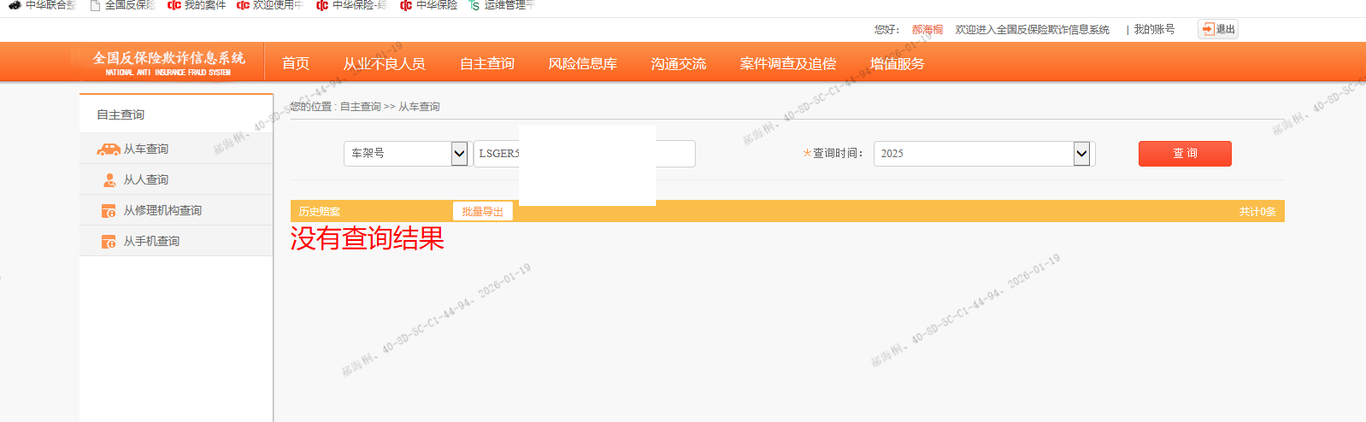Open the 我的账号 account link
The image size is (1366, 422).
click(x=1154, y=30)
